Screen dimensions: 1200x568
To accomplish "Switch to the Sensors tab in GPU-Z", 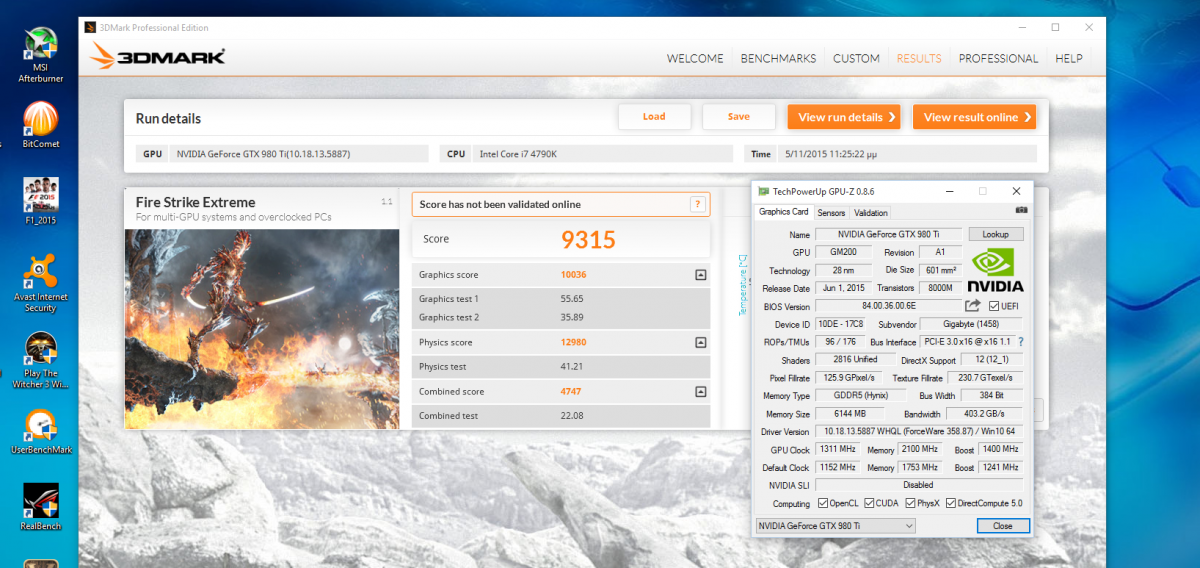I will [831, 213].
